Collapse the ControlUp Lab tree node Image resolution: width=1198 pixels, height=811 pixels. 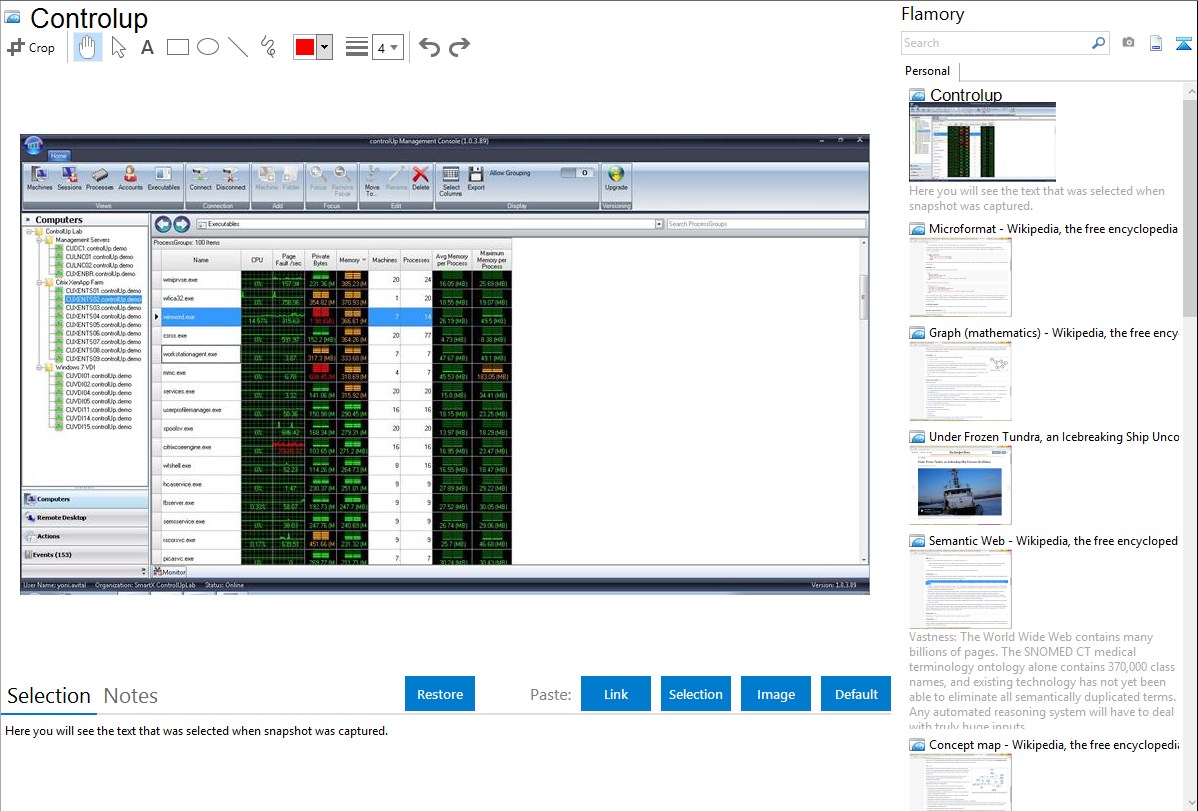pyautogui.click(x=30, y=232)
